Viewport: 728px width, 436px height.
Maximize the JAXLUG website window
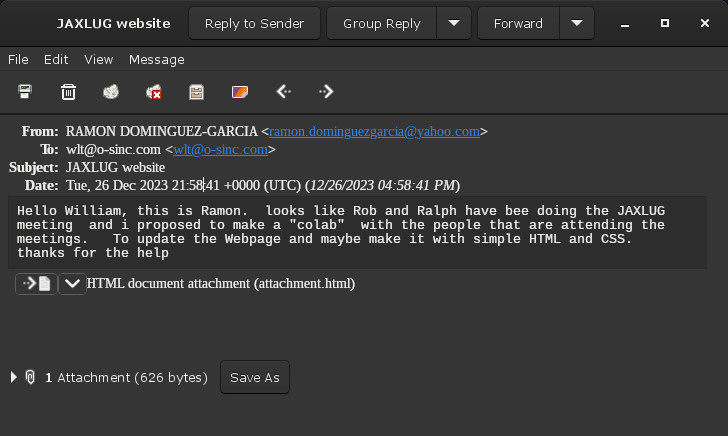[665, 23]
